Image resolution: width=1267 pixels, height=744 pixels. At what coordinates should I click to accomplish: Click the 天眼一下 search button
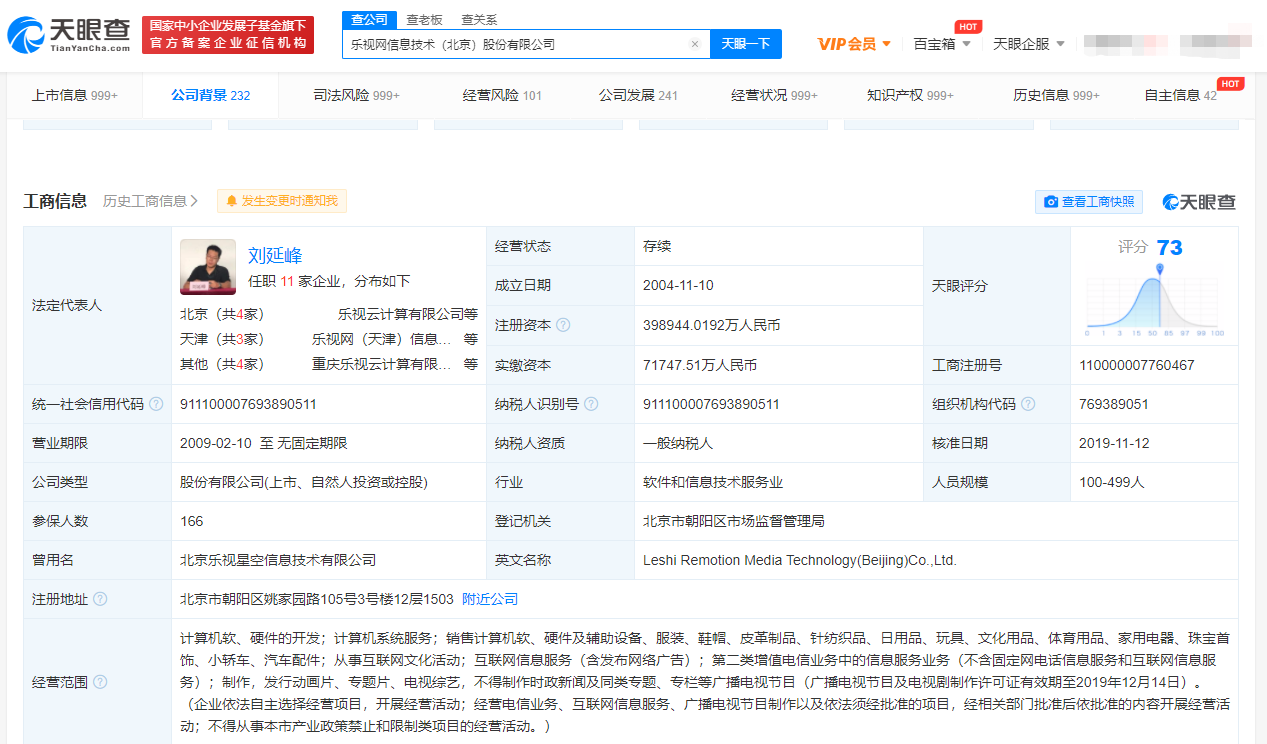[x=746, y=44]
